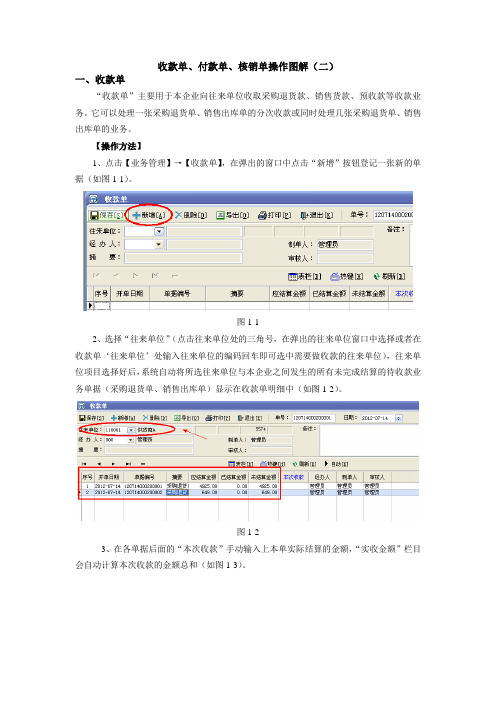Click the 保存 save icon in Figure 1-1 window
Image resolution: width=496 pixels, height=702 pixels.
[x=94, y=215]
